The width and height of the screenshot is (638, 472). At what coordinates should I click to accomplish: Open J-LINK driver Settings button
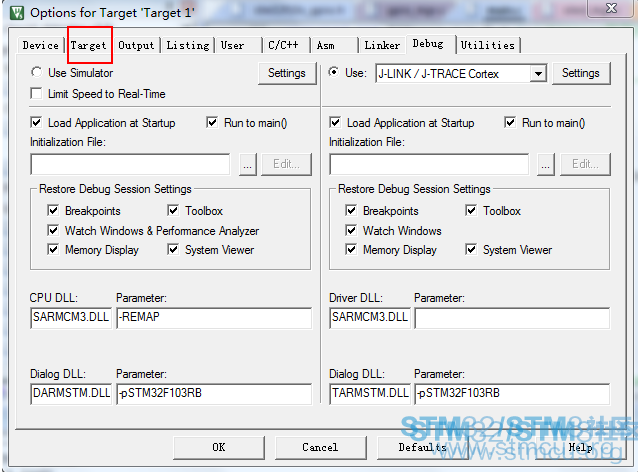click(x=581, y=73)
